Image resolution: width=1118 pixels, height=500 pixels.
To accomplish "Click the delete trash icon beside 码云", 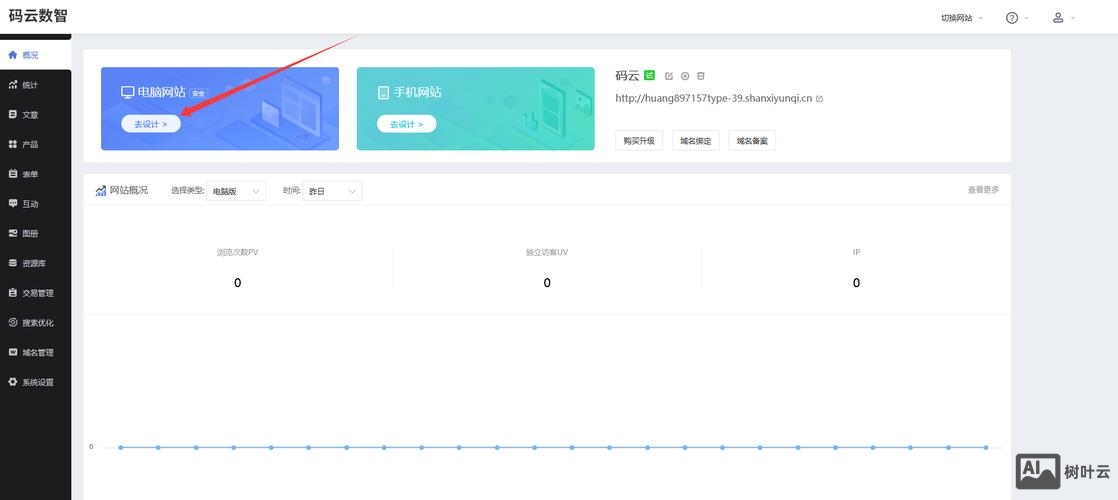I will click(701, 76).
